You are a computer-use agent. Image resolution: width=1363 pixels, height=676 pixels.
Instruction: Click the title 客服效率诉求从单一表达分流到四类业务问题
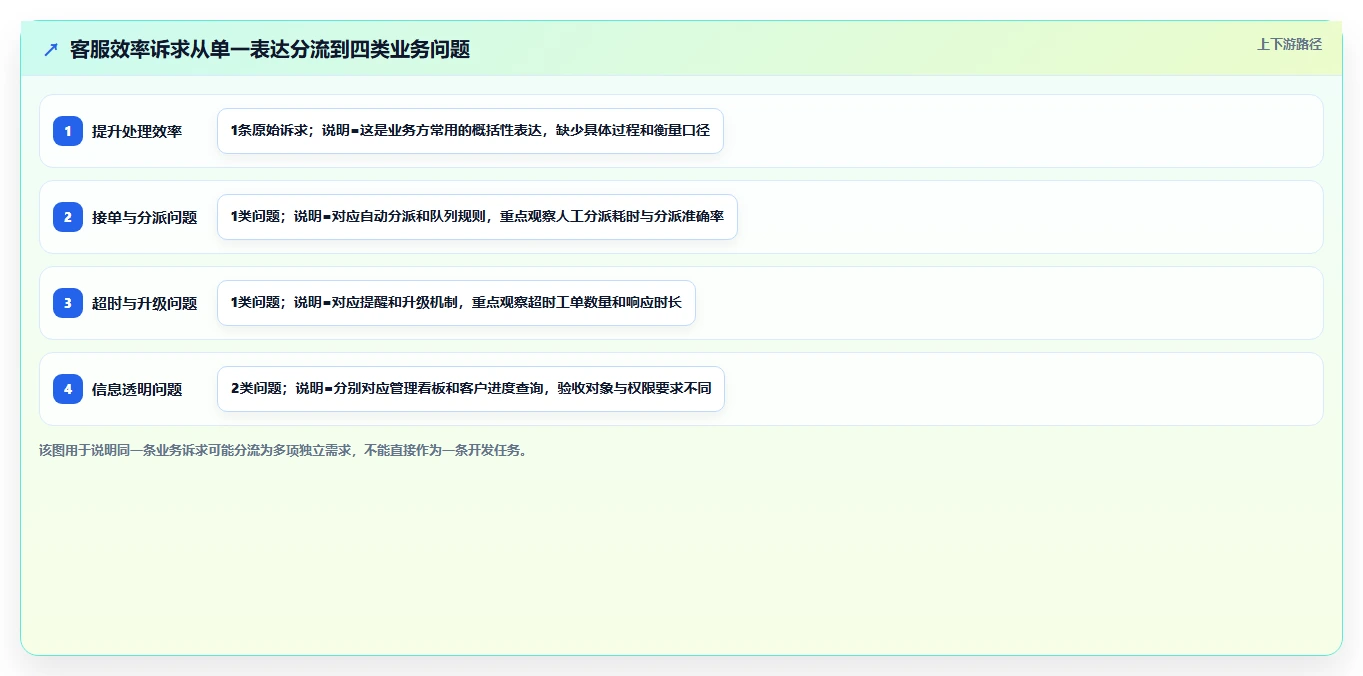coord(270,49)
